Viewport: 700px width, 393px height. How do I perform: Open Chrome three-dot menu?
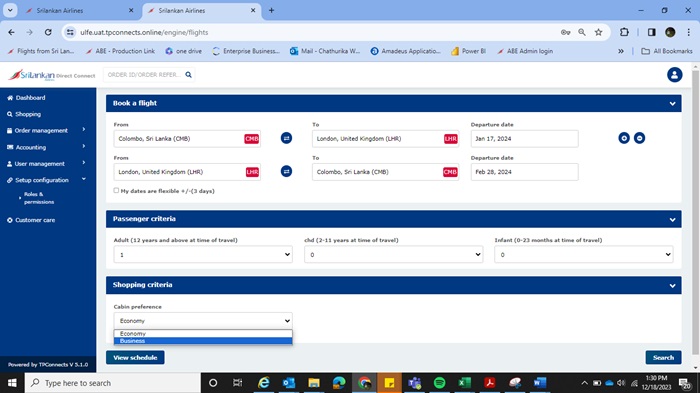[x=688, y=32]
